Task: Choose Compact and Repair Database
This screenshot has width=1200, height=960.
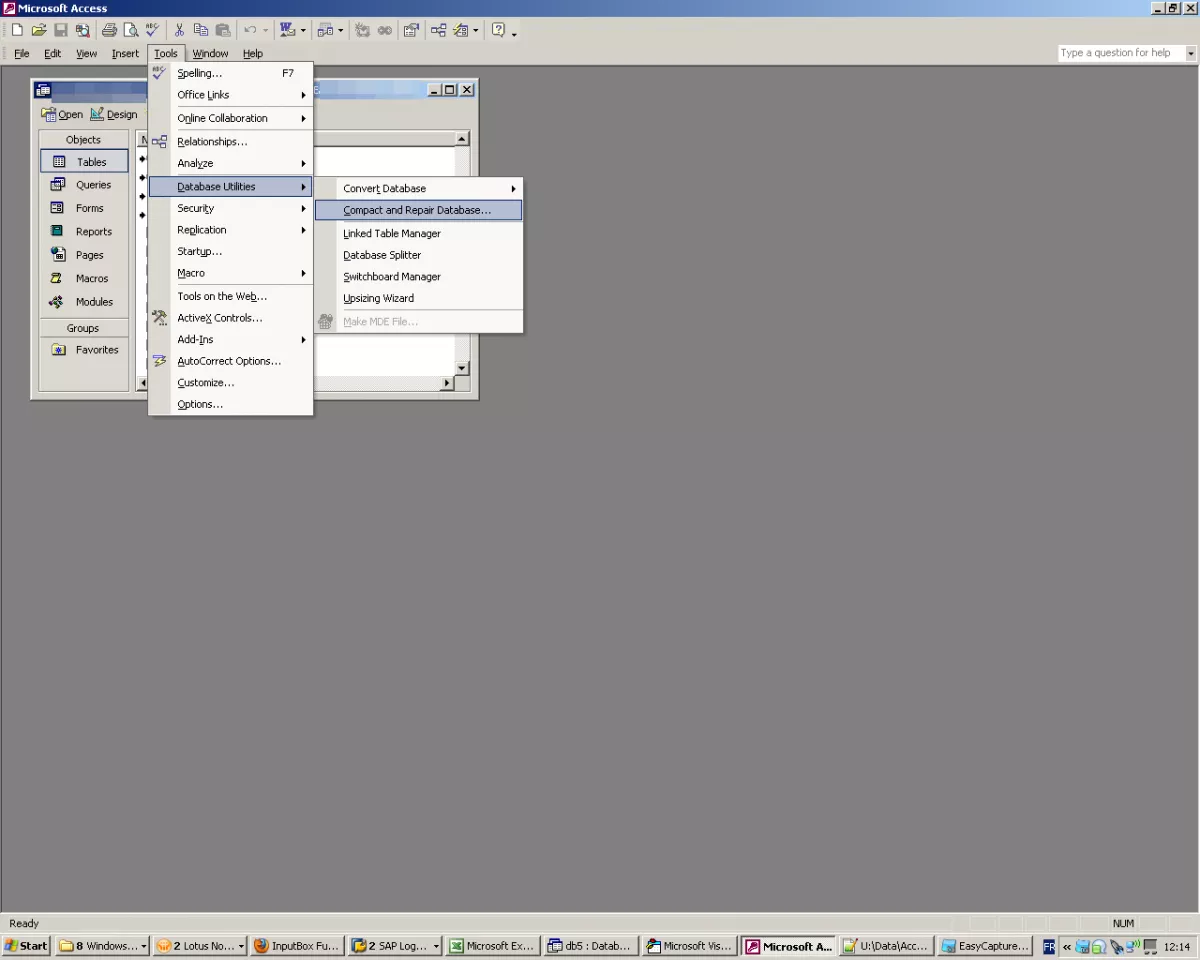Action: click(418, 211)
